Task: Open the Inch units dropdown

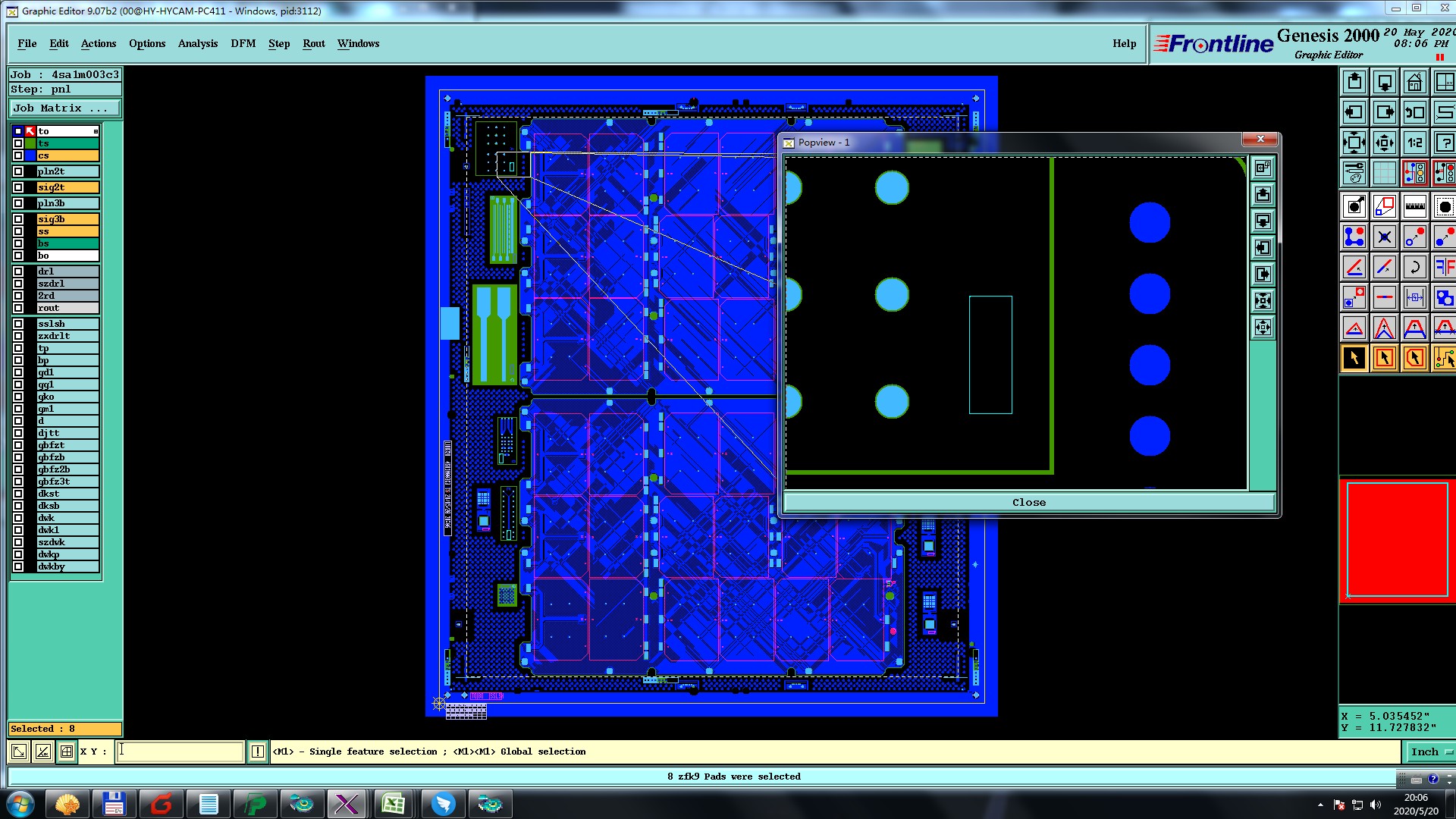Action: pos(1430,752)
